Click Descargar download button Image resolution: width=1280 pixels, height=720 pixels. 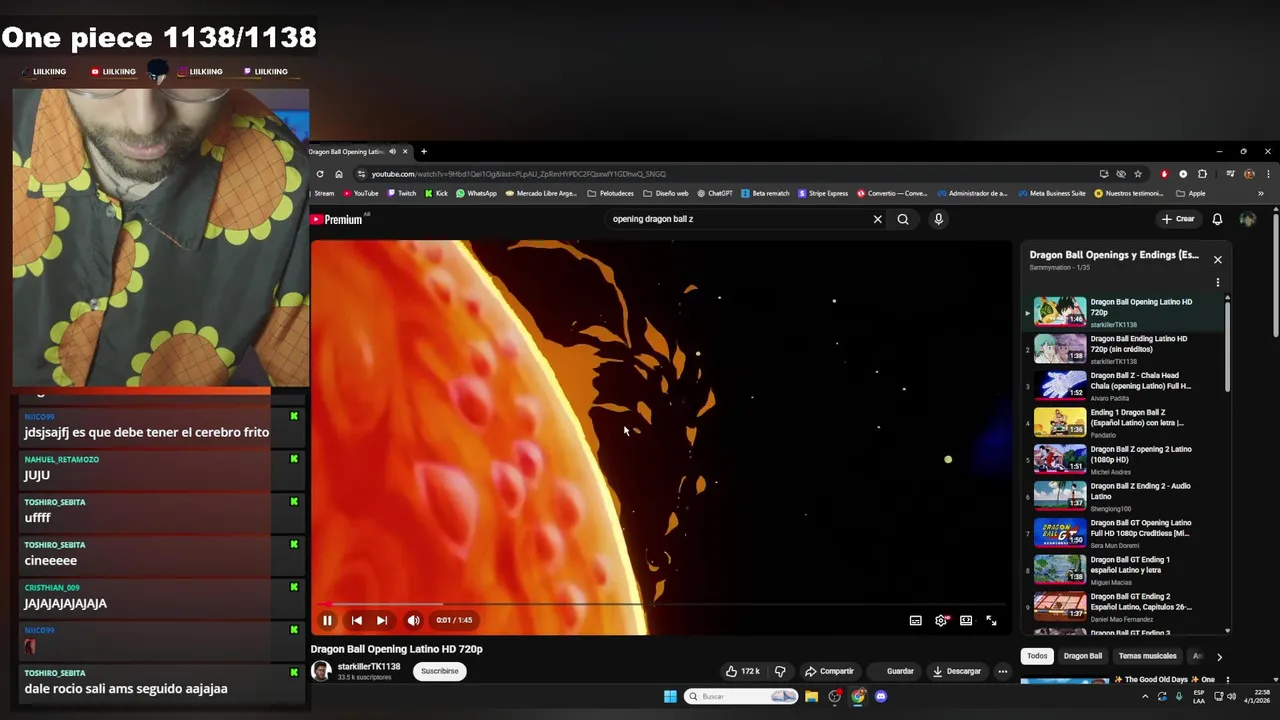tap(956, 671)
